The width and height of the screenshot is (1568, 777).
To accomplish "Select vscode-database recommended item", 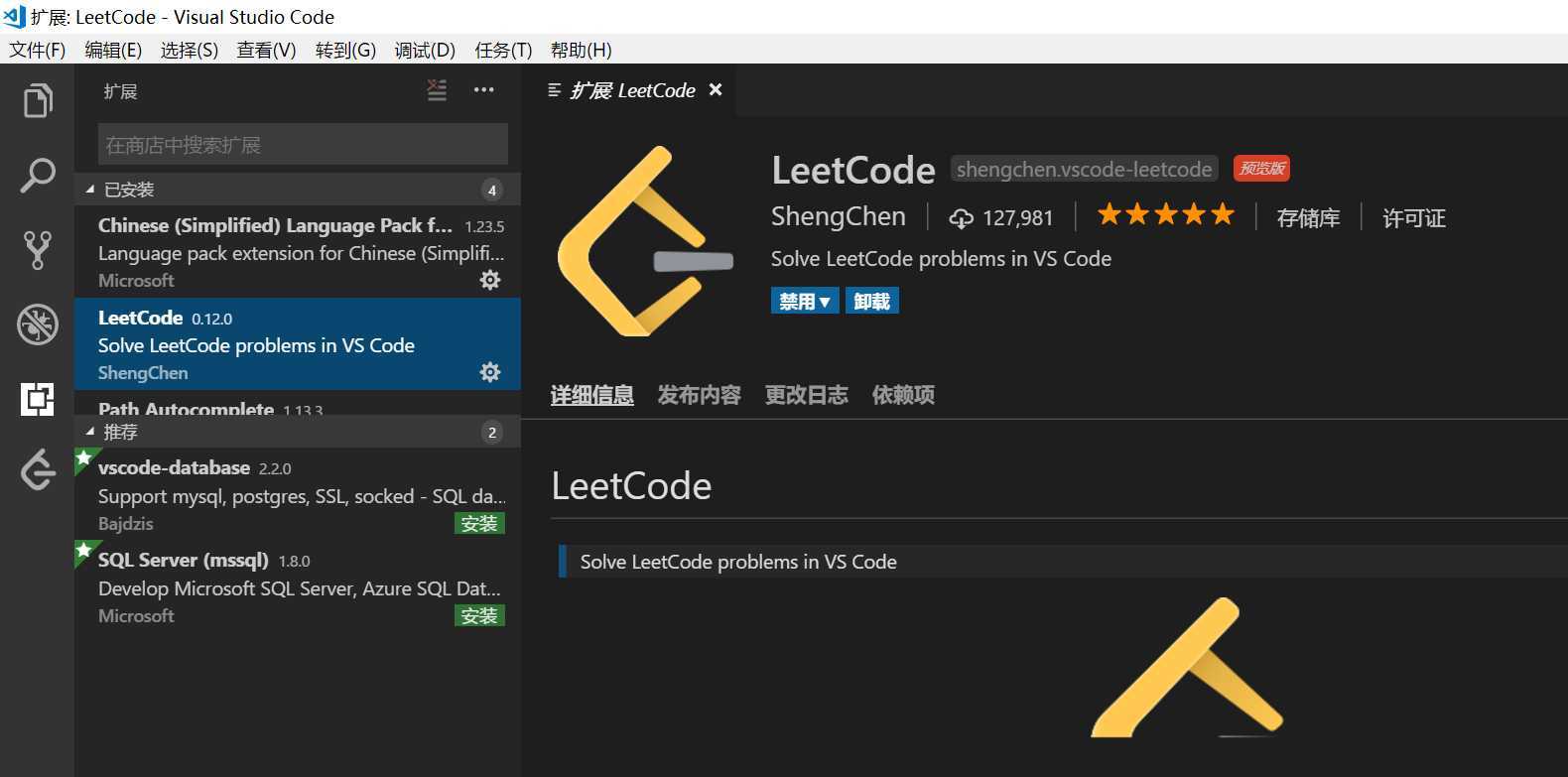I will pyautogui.click(x=298, y=495).
